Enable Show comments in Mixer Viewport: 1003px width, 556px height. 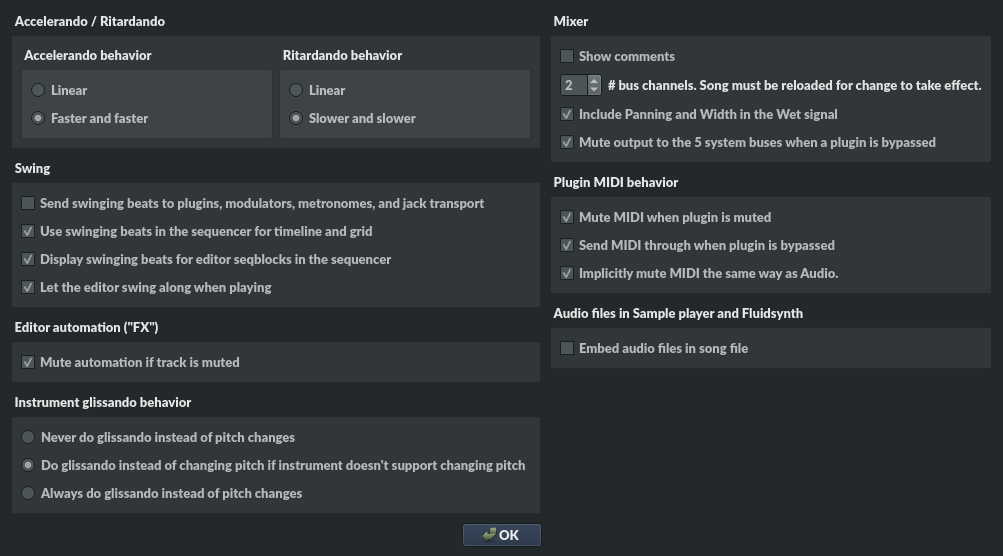[x=567, y=56]
